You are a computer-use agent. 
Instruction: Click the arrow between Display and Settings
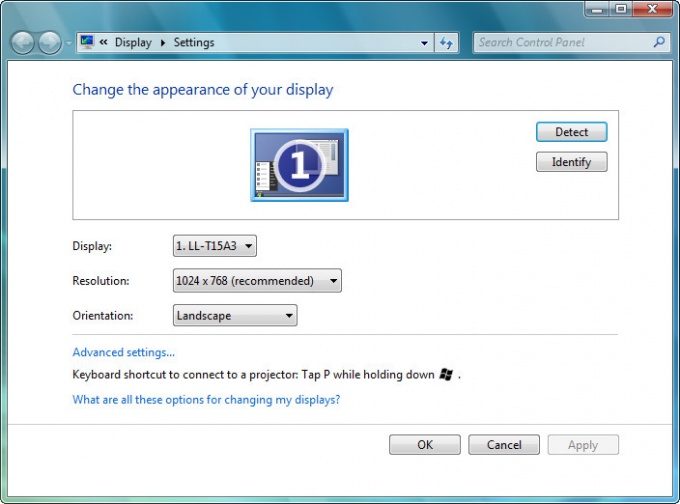coord(162,43)
